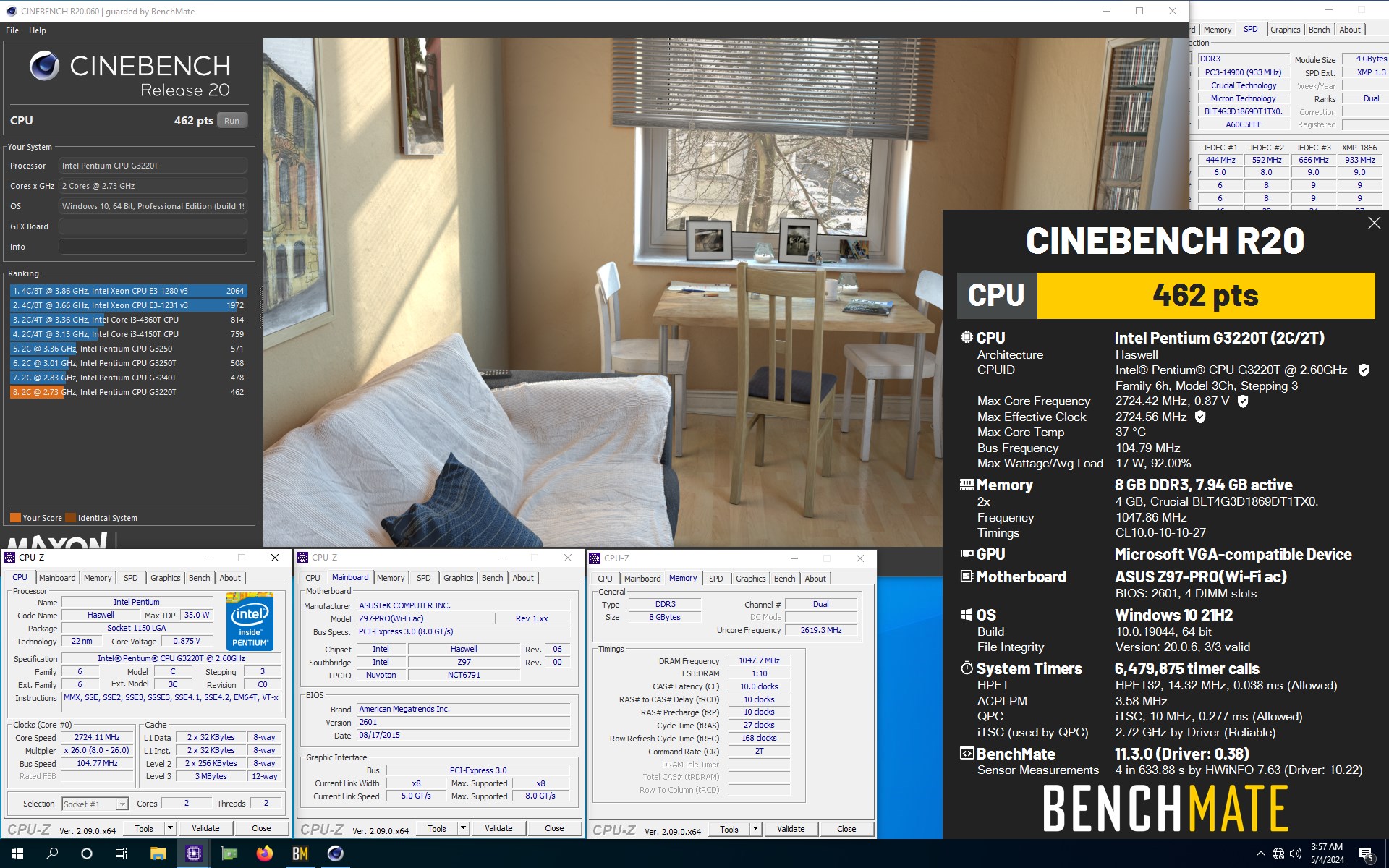The height and width of the screenshot is (868, 1389).
Task: Click the verified shield next to CPUID
Action: [1364, 370]
